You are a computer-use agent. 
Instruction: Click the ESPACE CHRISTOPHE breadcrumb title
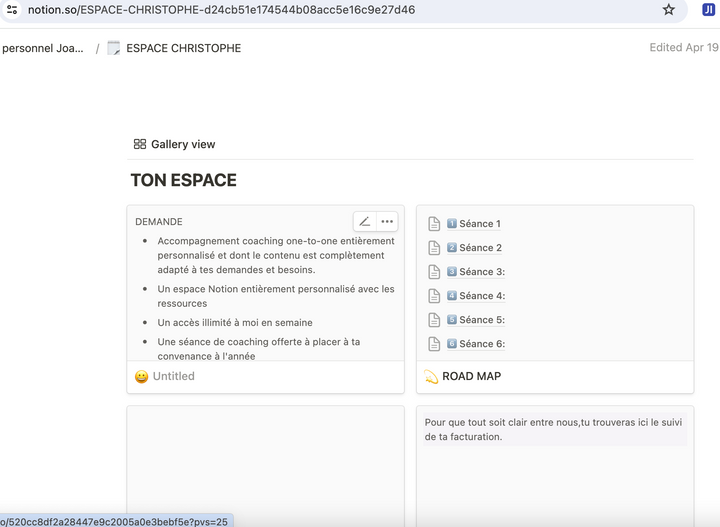(183, 48)
